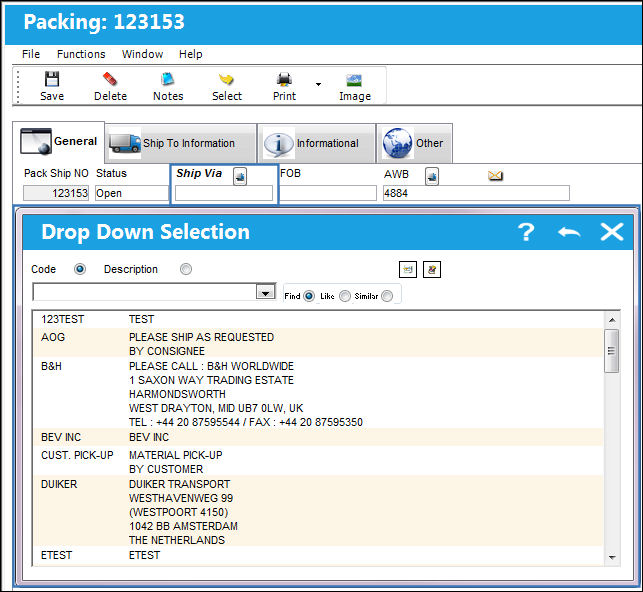This screenshot has height=592, width=643.
Task: Select the Similar search radio button
Action: 387,296
